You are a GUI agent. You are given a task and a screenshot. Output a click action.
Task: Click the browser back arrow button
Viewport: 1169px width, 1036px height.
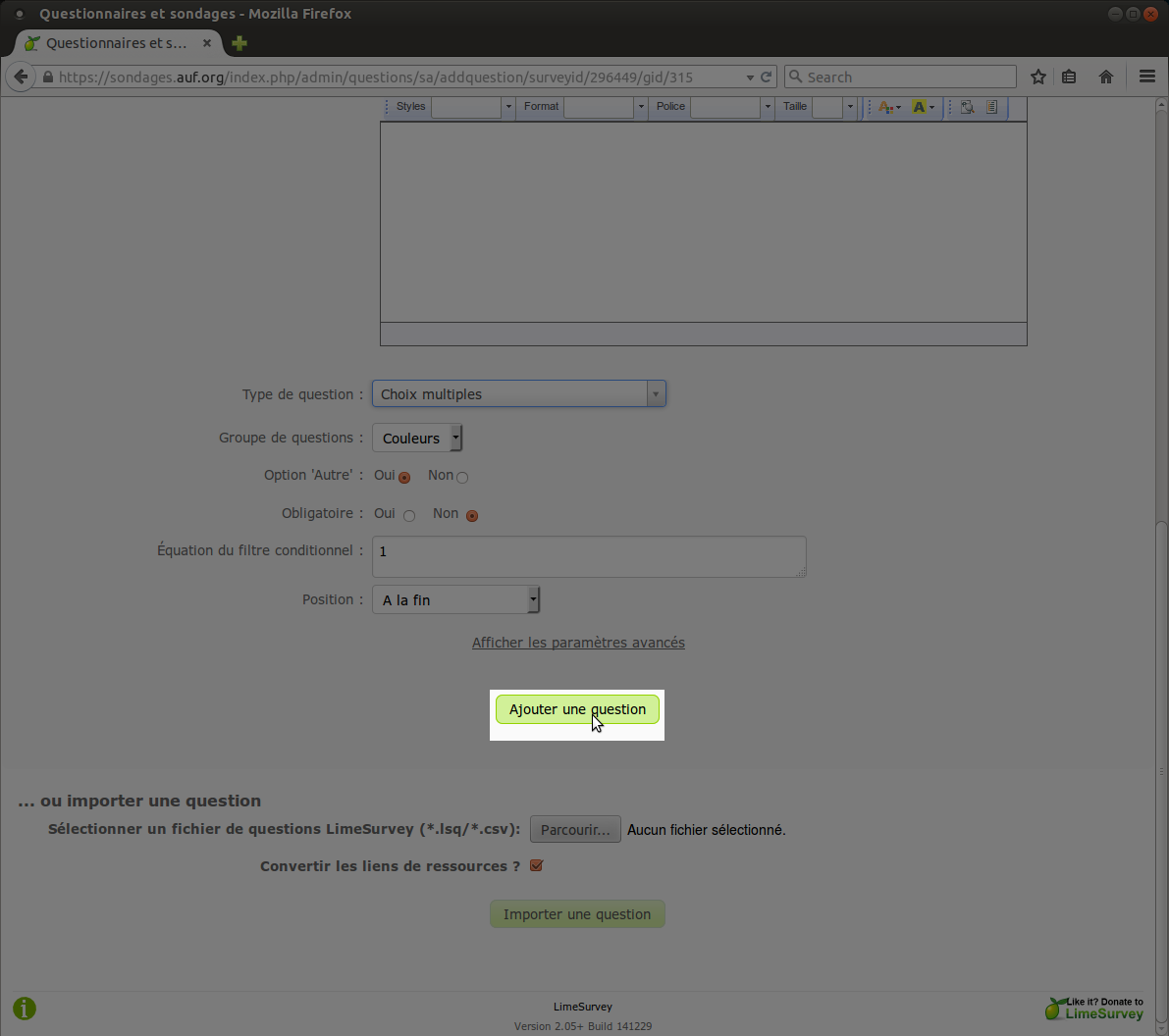[21, 77]
